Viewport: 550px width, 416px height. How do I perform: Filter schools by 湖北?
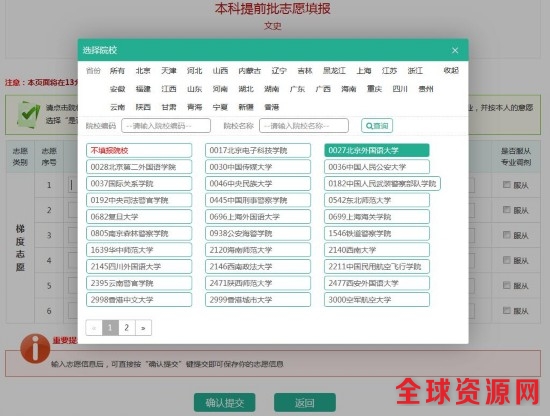click(x=246, y=89)
